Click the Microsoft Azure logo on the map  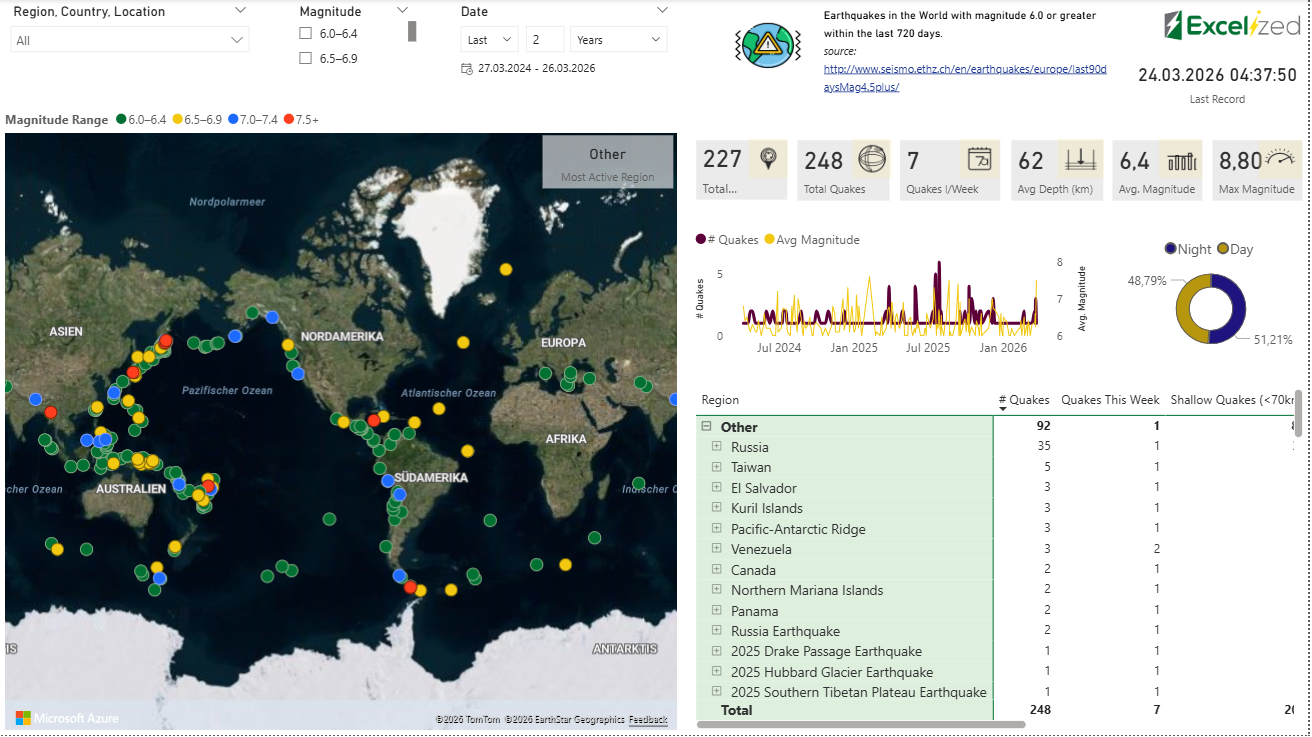[68, 718]
